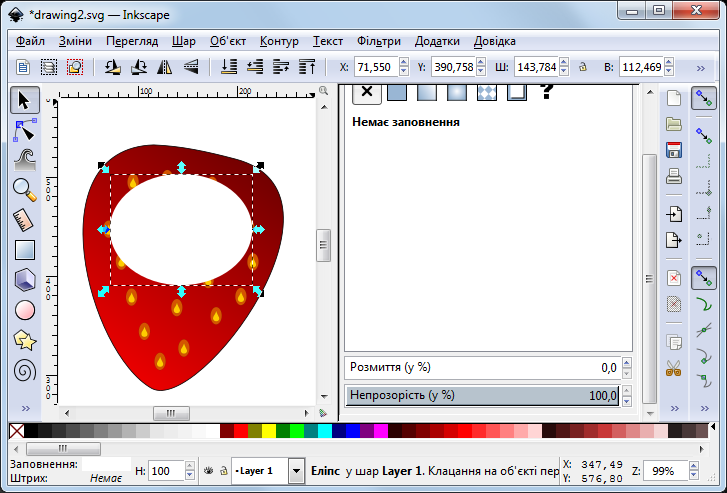727x493 pixels.
Task: Pick the Star and polygon tool
Action: [x=25, y=339]
